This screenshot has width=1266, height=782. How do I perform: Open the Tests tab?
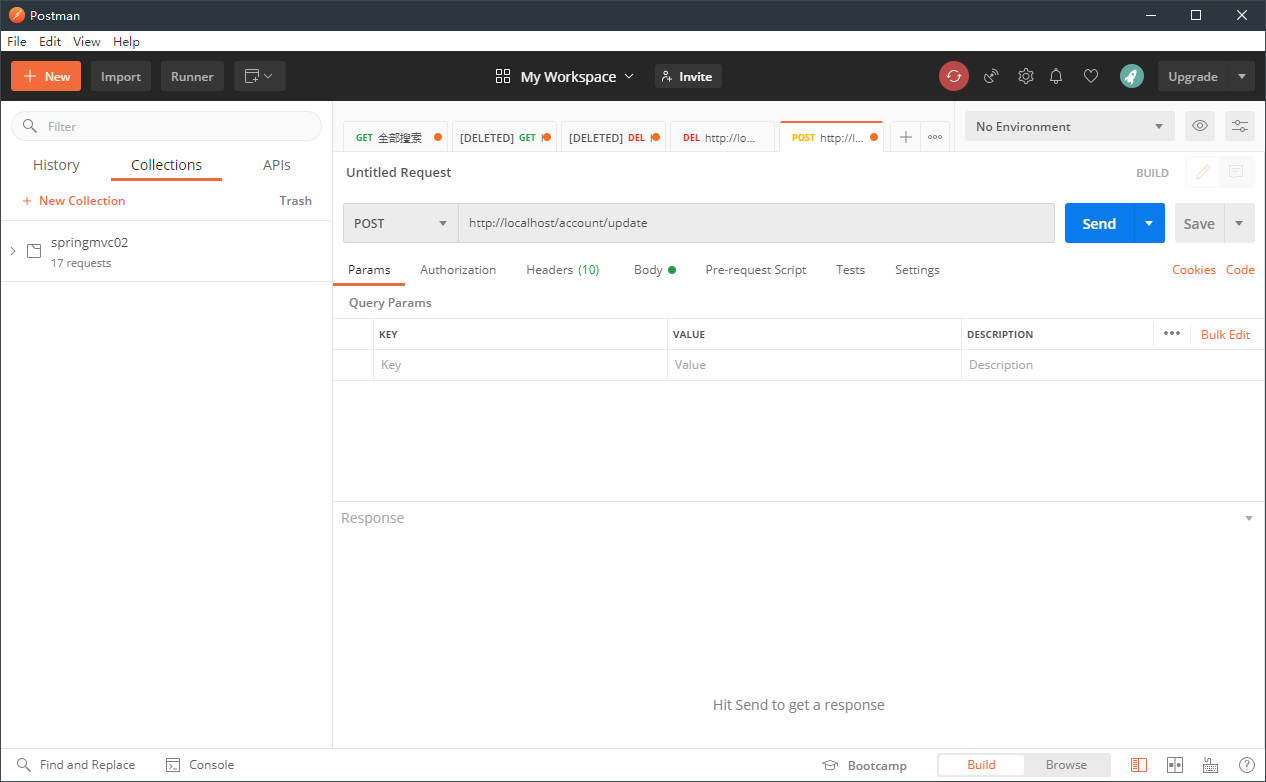[851, 270]
